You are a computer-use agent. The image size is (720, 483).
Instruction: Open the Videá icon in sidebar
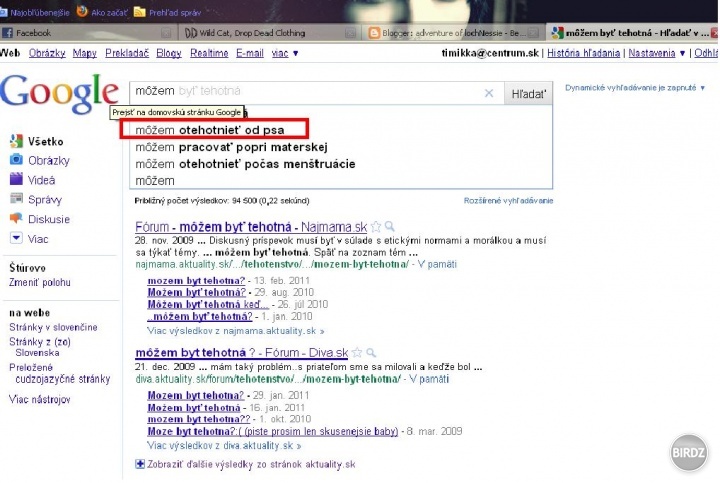tap(16, 179)
